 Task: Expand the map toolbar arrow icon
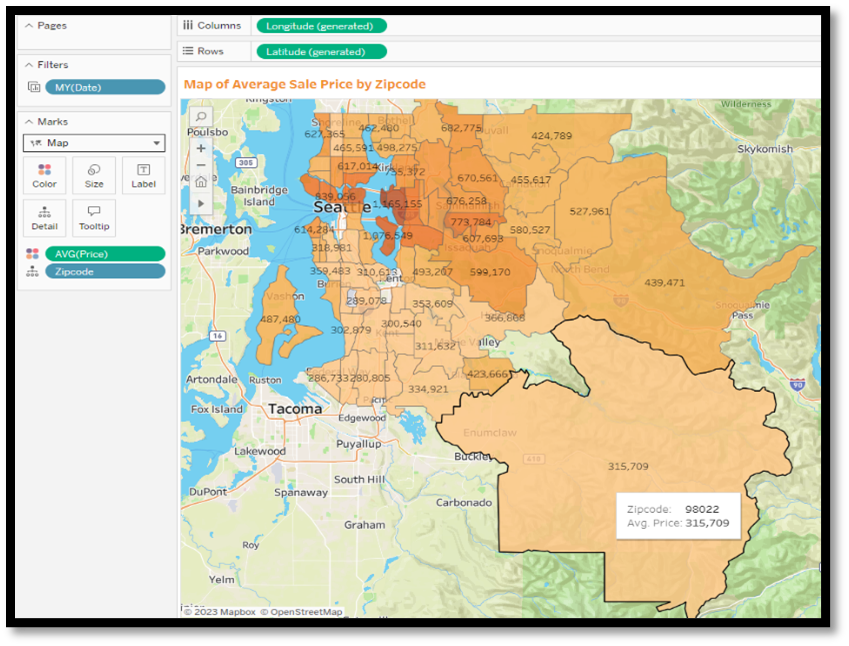[201, 203]
